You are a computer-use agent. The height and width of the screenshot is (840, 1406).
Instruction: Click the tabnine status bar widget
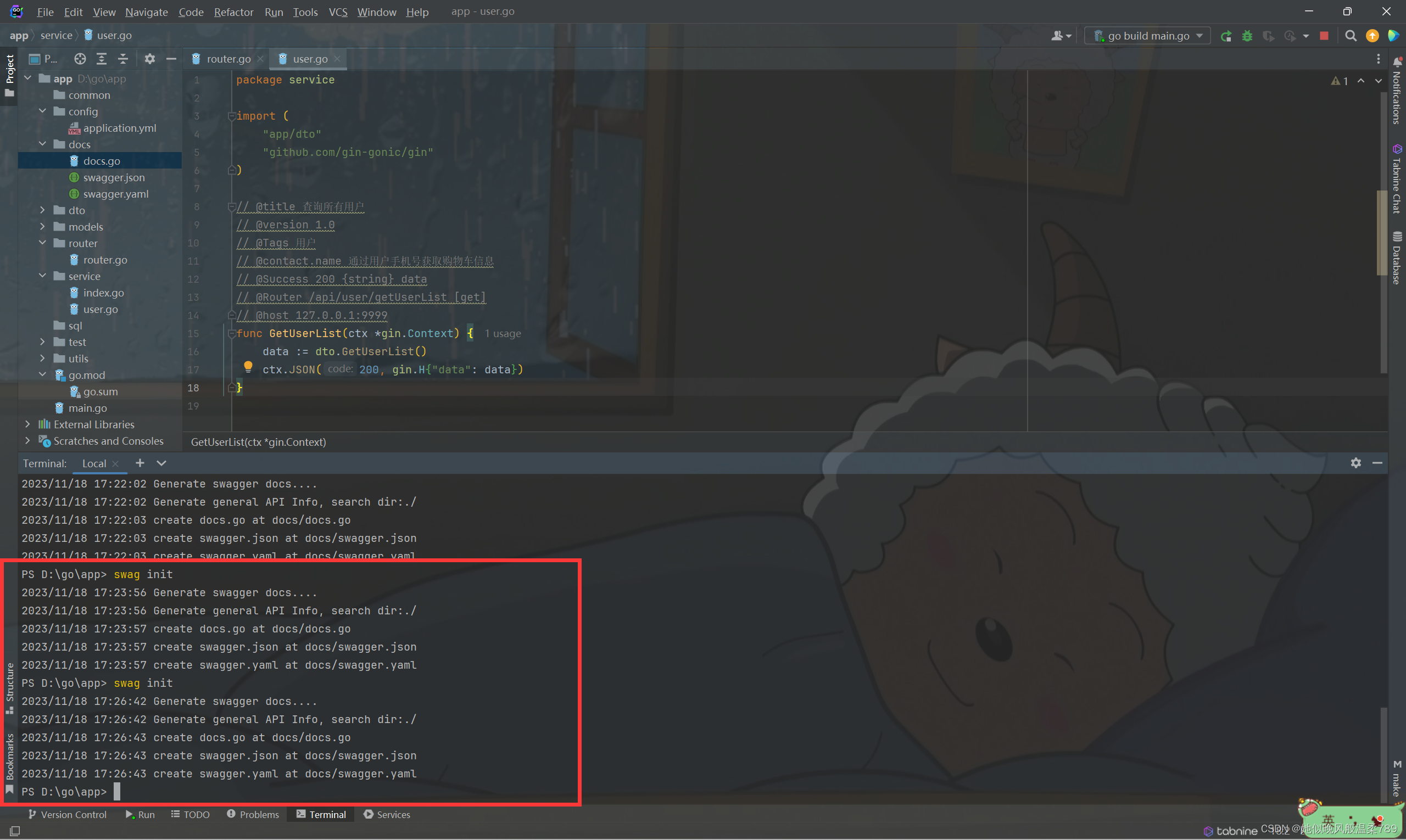pyautogui.click(x=1230, y=830)
